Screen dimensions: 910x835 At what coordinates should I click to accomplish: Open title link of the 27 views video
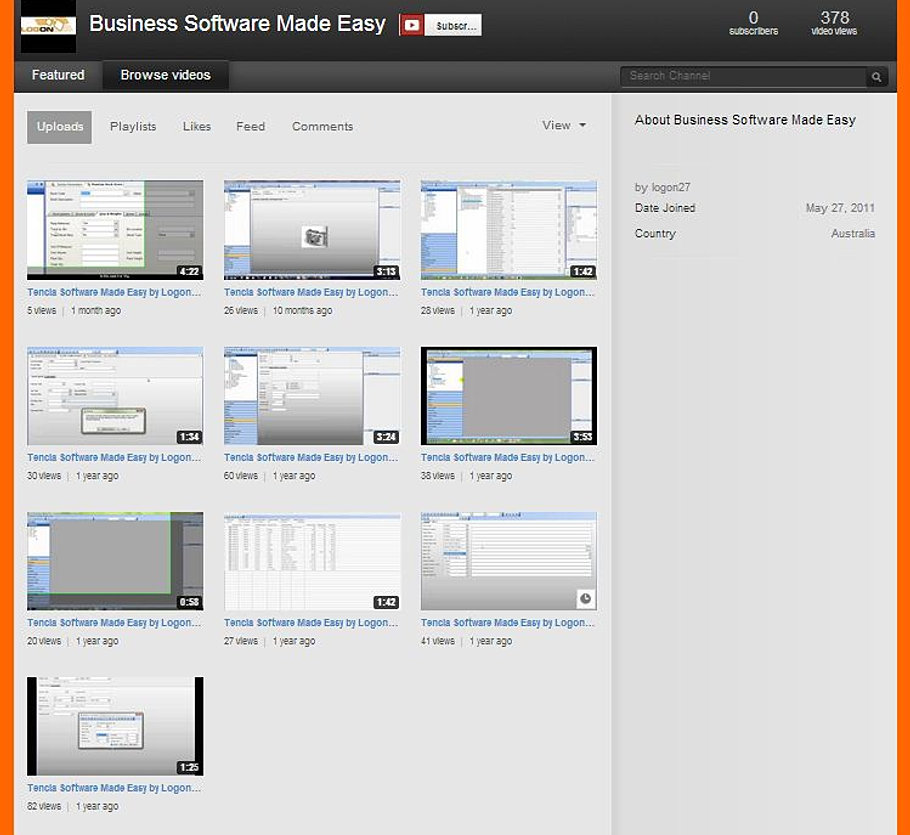click(x=310, y=623)
